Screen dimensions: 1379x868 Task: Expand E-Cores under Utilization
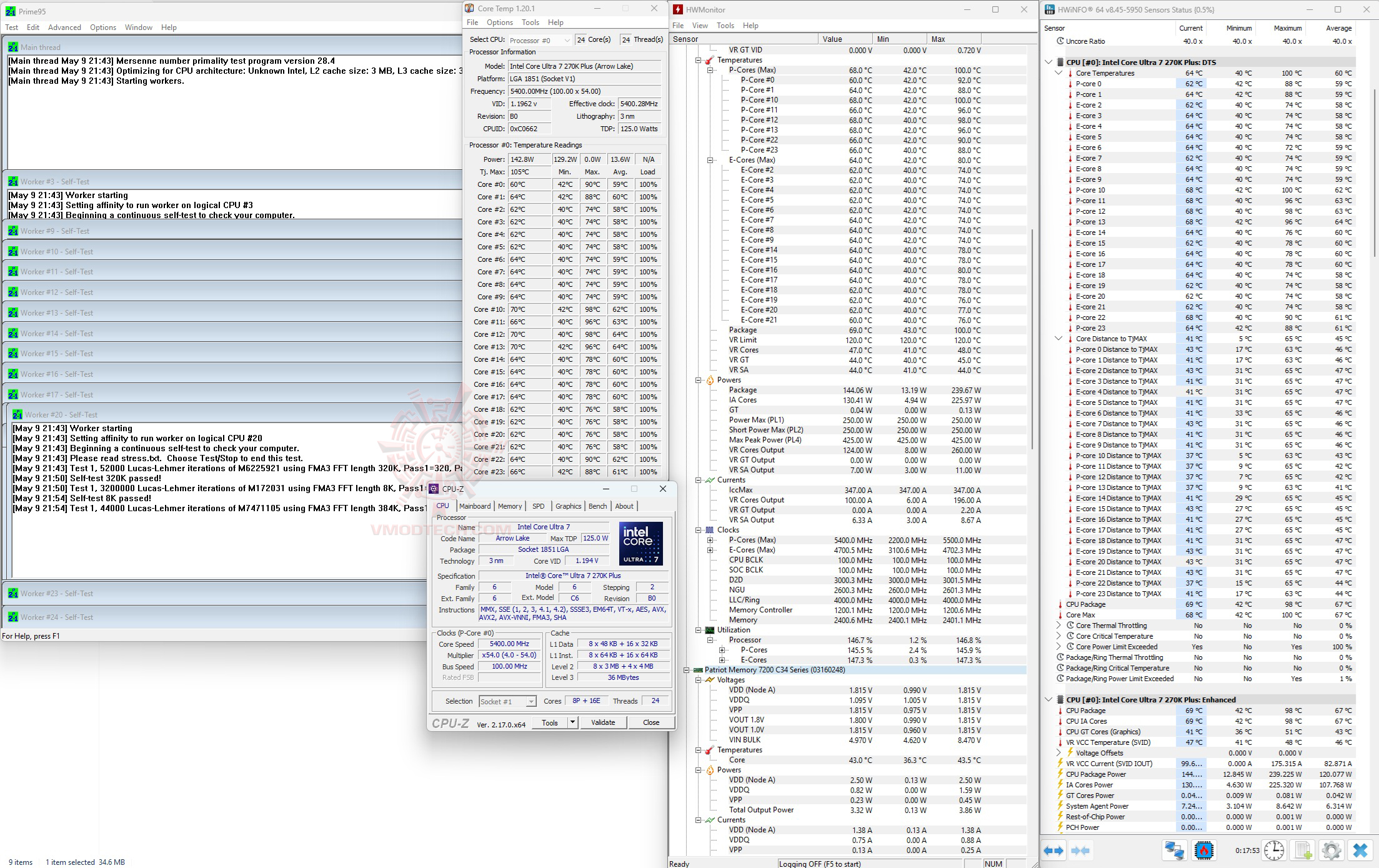722,660
